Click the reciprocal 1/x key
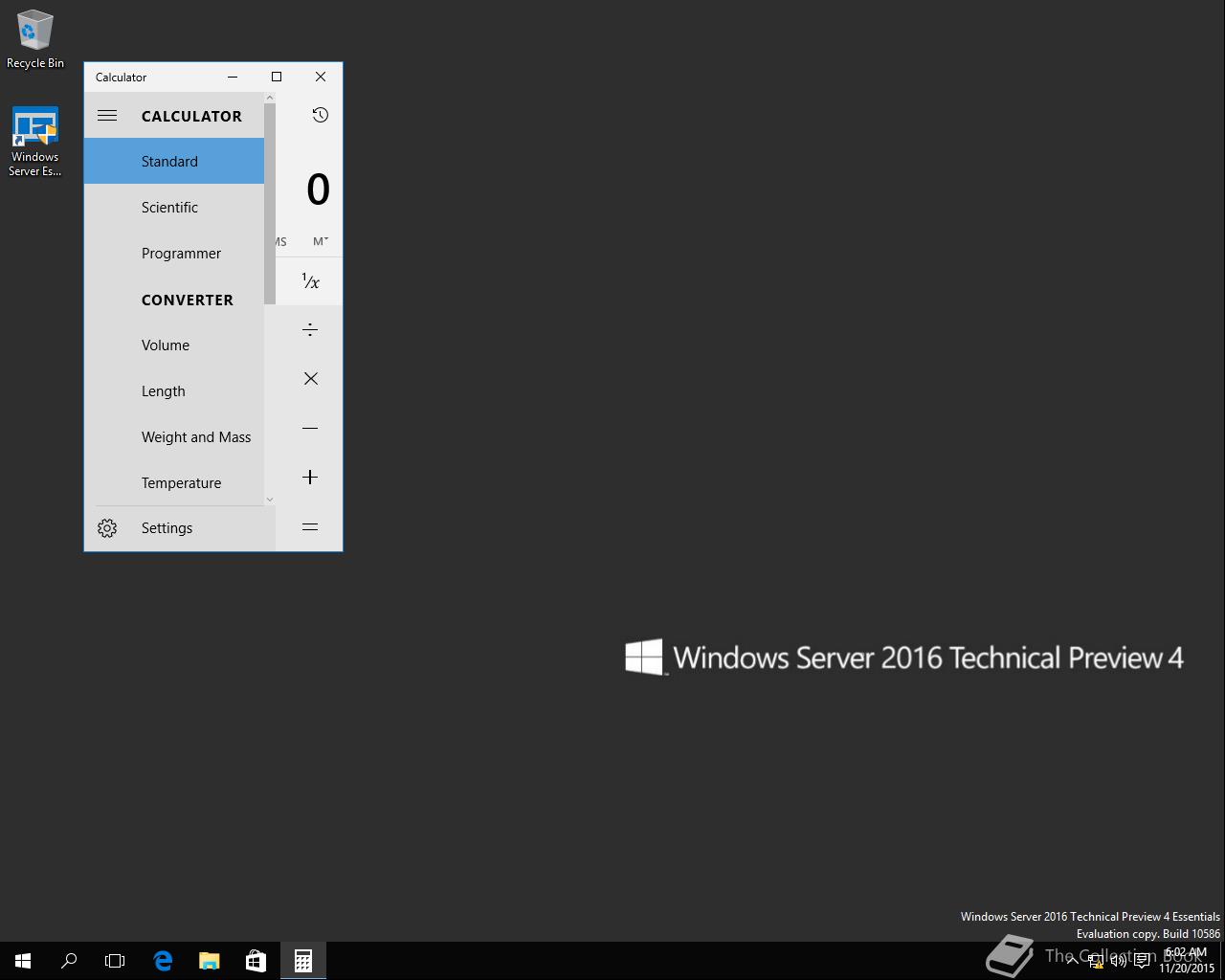The image size is (1225, 980). 310,281
